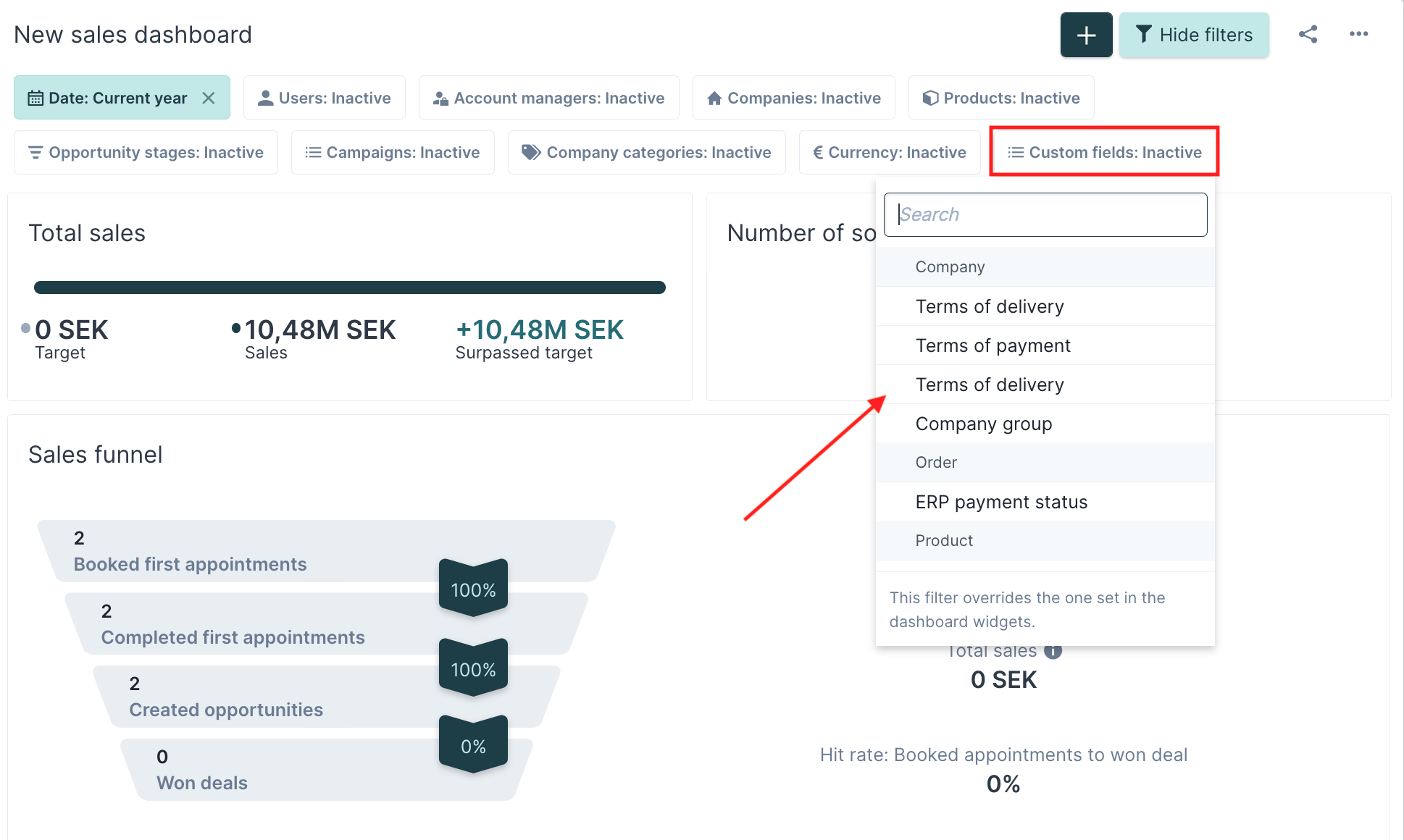Click the box icon in Products filter
The height and width of the screenshot is (840, 1404).
pos(930,98)
